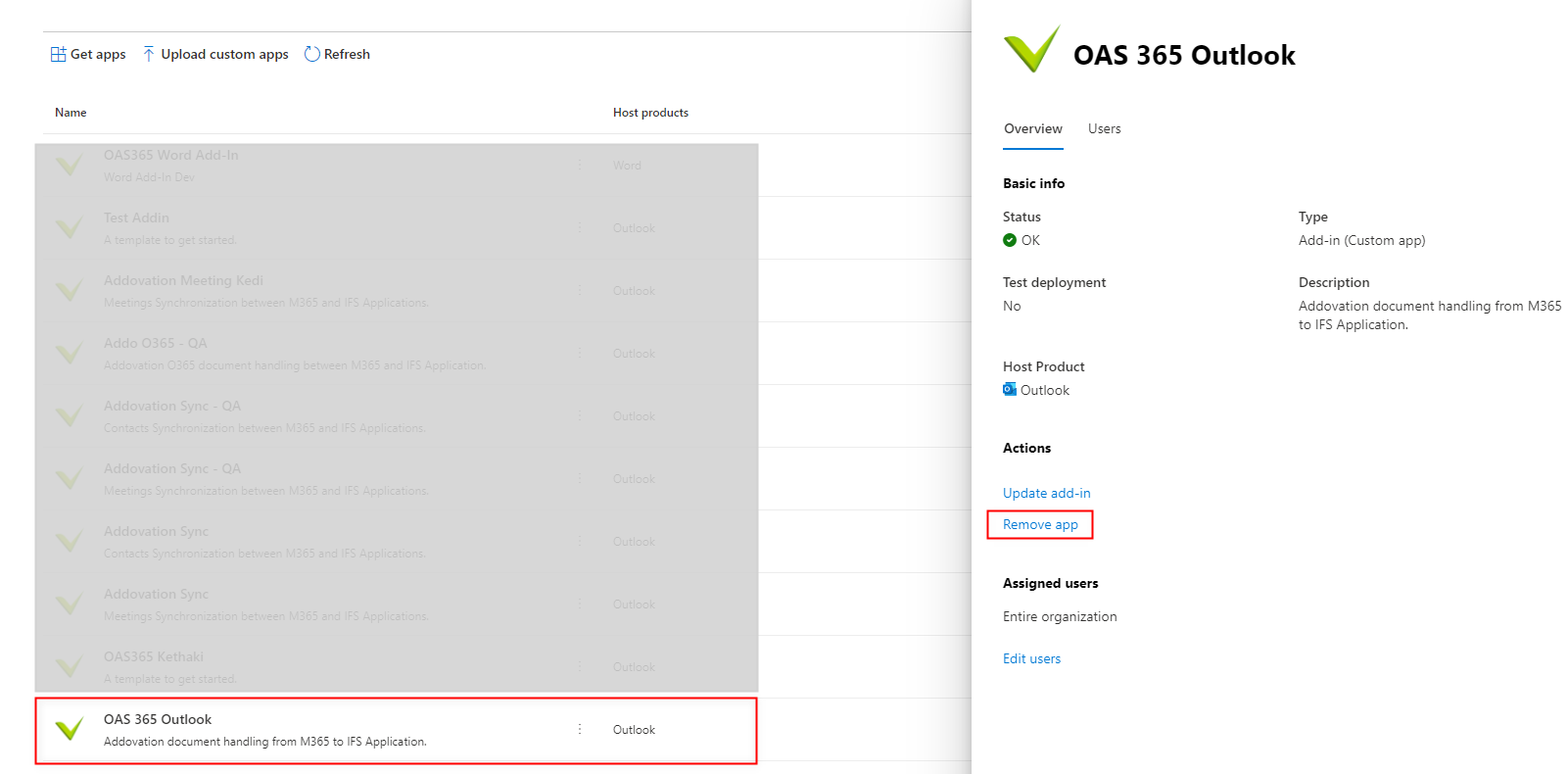
Task: Click the Outlook cell in OAS 365 Outlook row
Action: [x=634, y=730]
